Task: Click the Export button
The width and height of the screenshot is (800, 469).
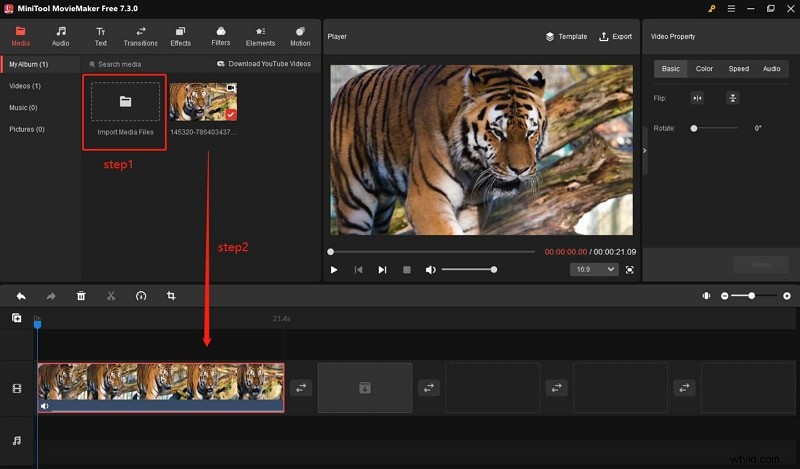Action: tap(615, 37)
